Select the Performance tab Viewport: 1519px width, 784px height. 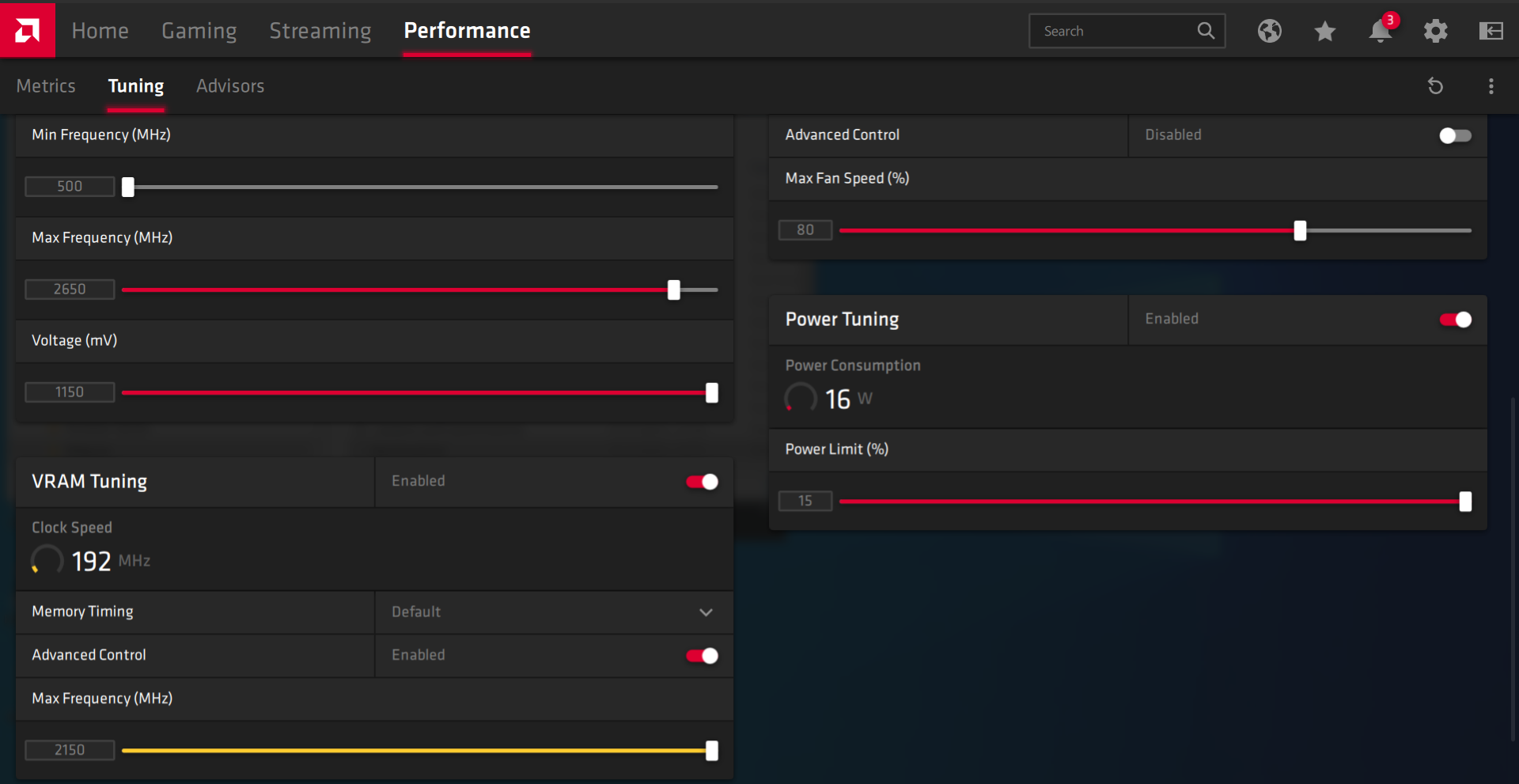pos(467,30)
